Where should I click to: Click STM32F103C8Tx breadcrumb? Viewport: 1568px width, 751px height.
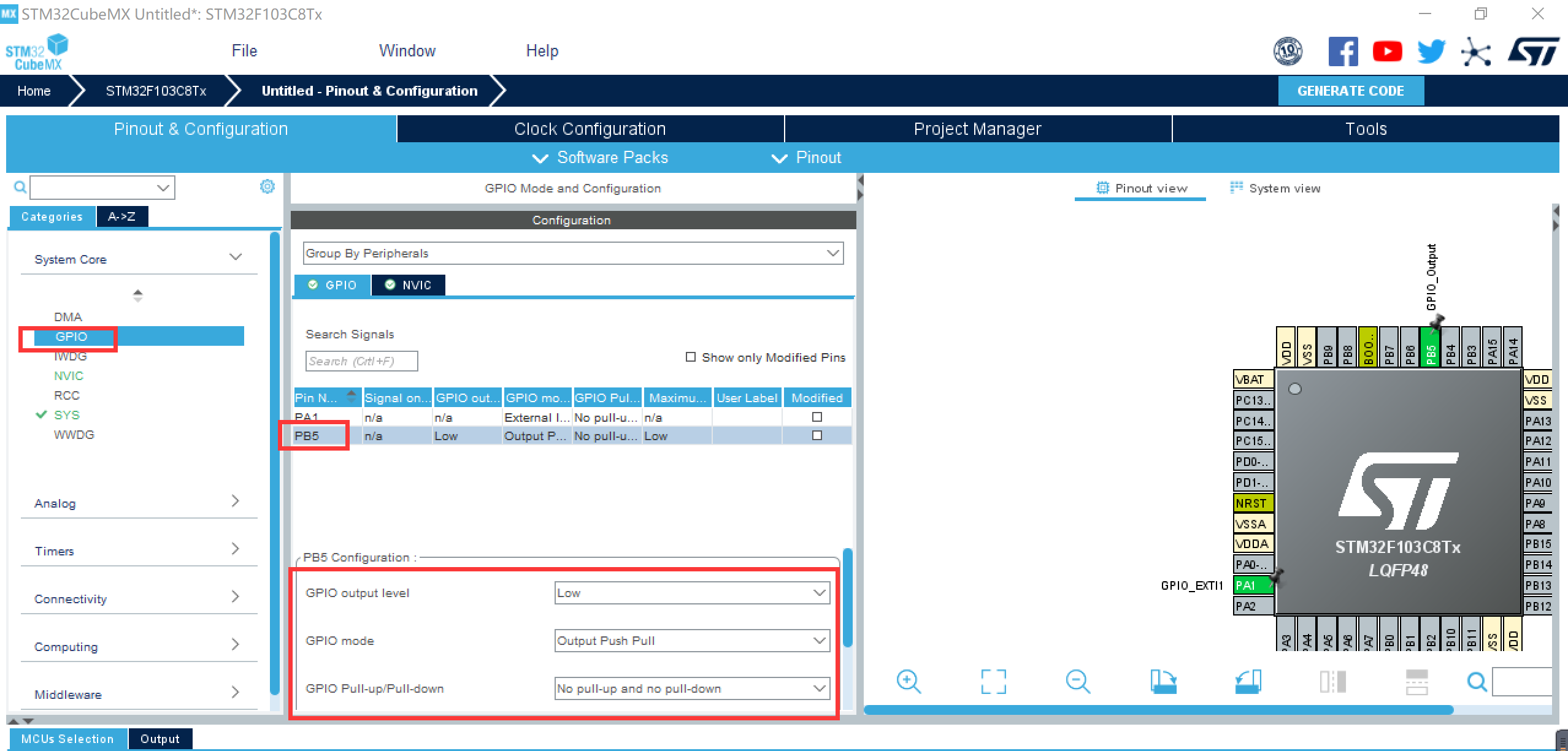(x=156, y=91)
